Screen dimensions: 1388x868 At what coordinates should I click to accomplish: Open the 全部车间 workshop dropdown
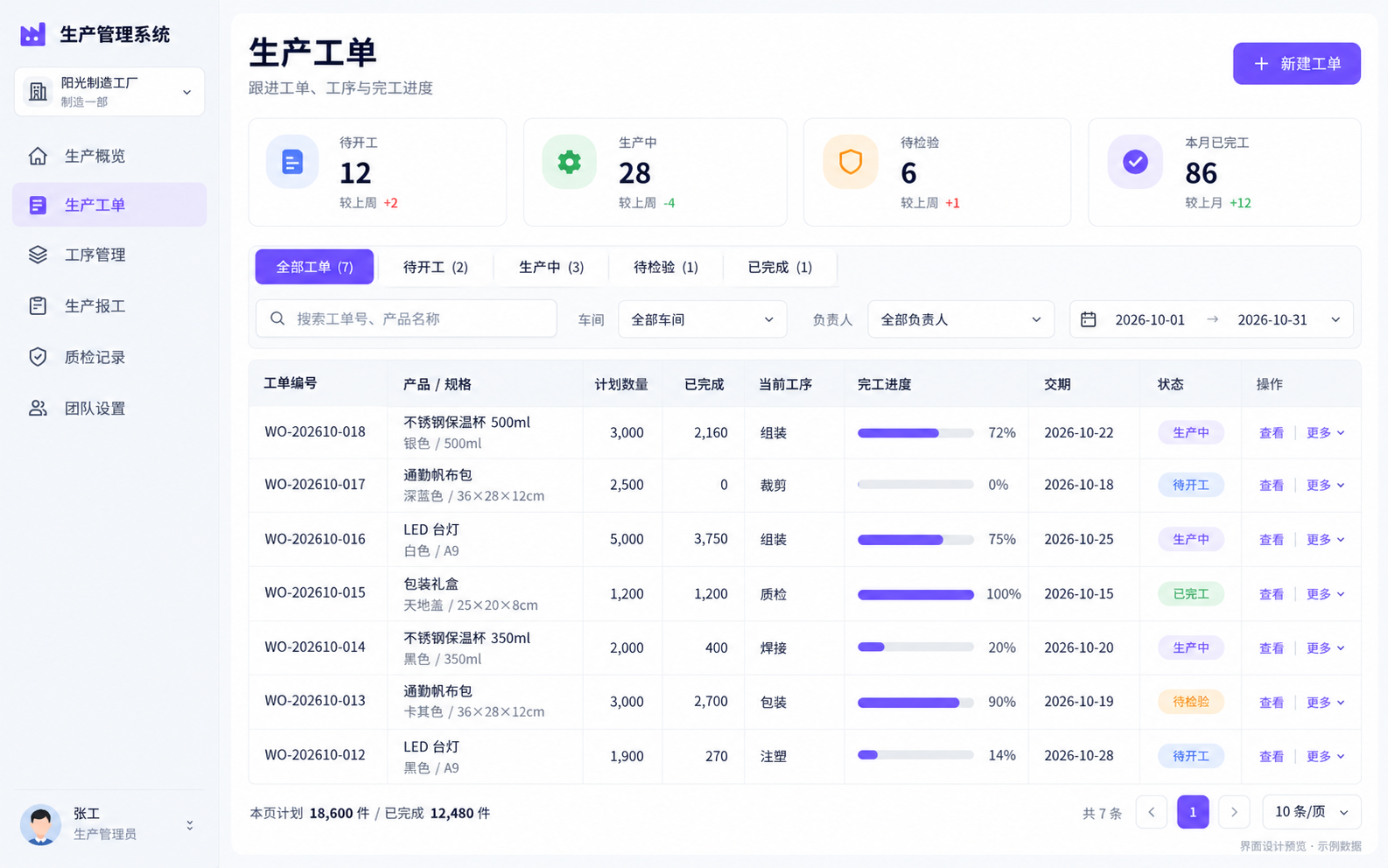(x=703, y=319)
